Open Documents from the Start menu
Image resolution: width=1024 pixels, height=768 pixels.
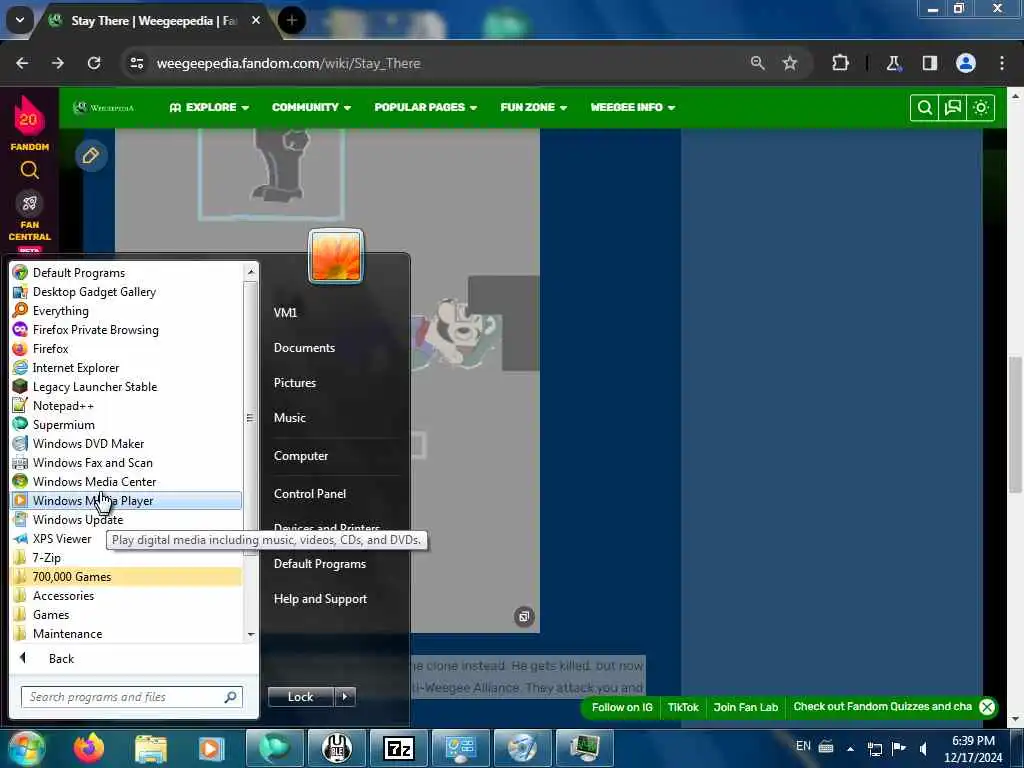304,347
